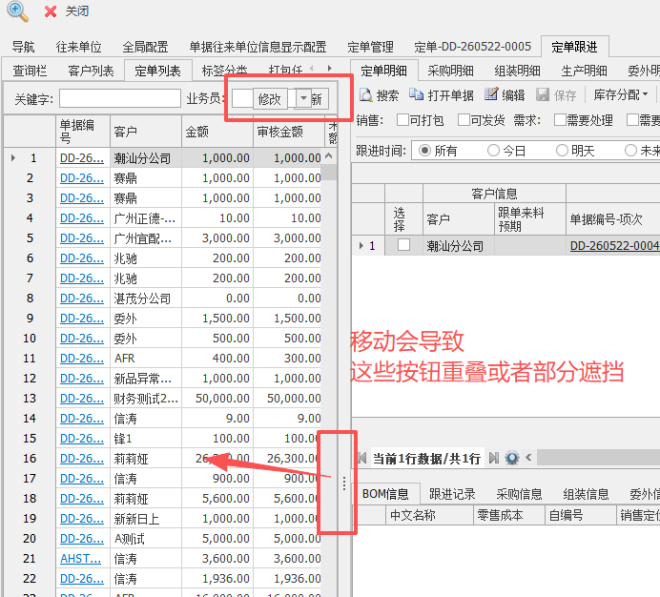Tick the 需要处理 checkbox
660x597 pixels.
click(x=560, y=120)
